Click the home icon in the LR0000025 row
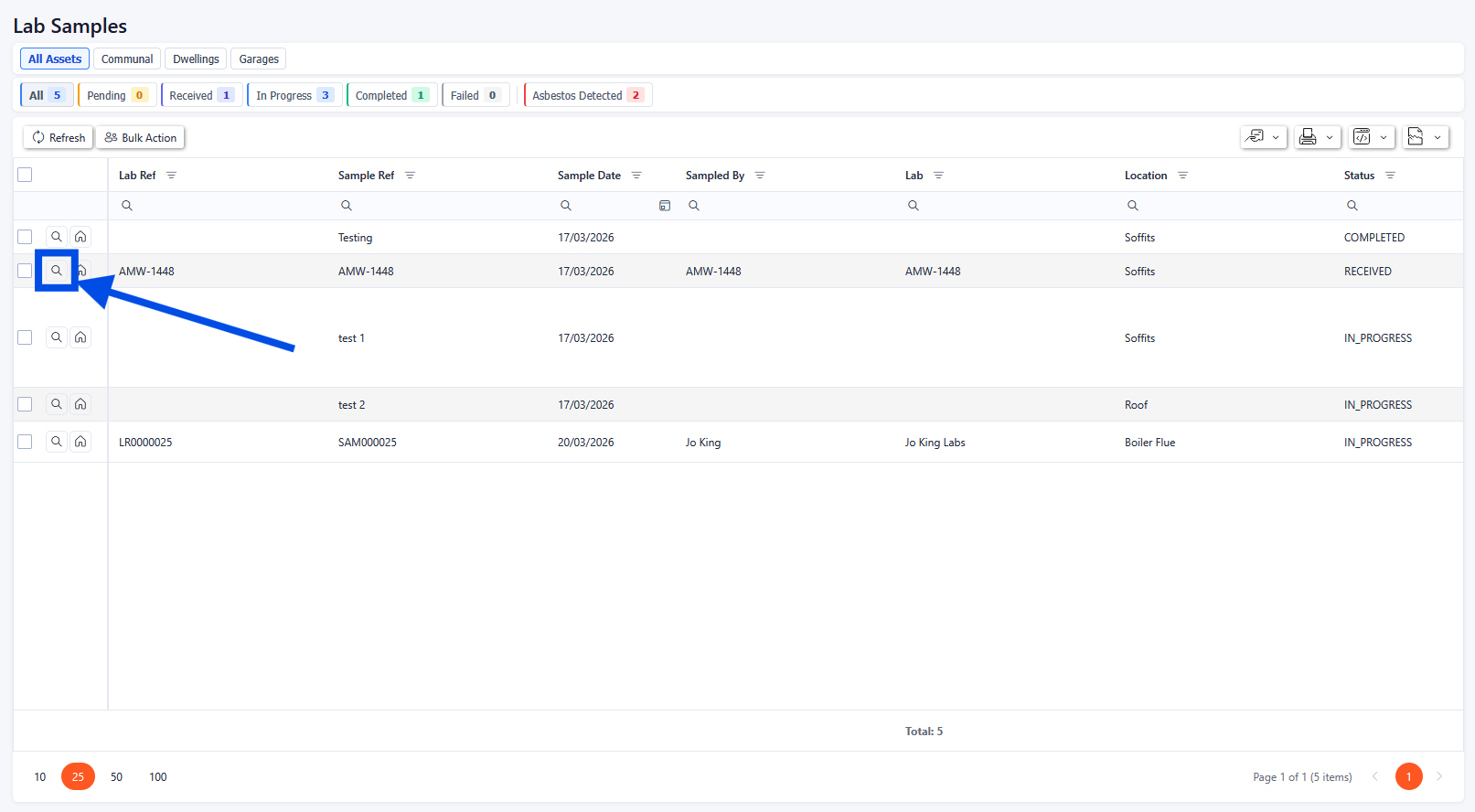Image resolution: width=1475 pixels, height=812 pixels. point(80,442)
